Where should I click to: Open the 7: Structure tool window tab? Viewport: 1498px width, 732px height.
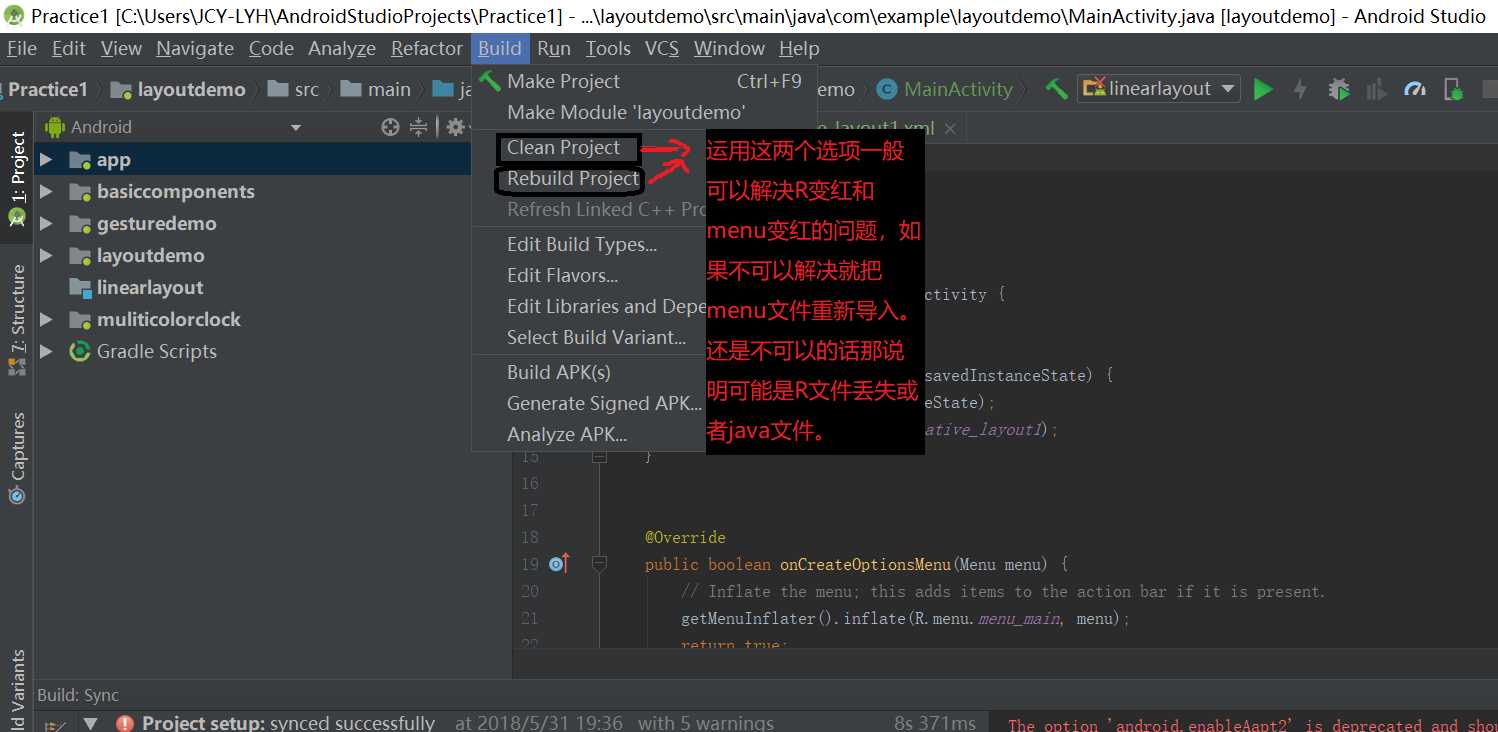pyautogui.click(x=17, y=320)
